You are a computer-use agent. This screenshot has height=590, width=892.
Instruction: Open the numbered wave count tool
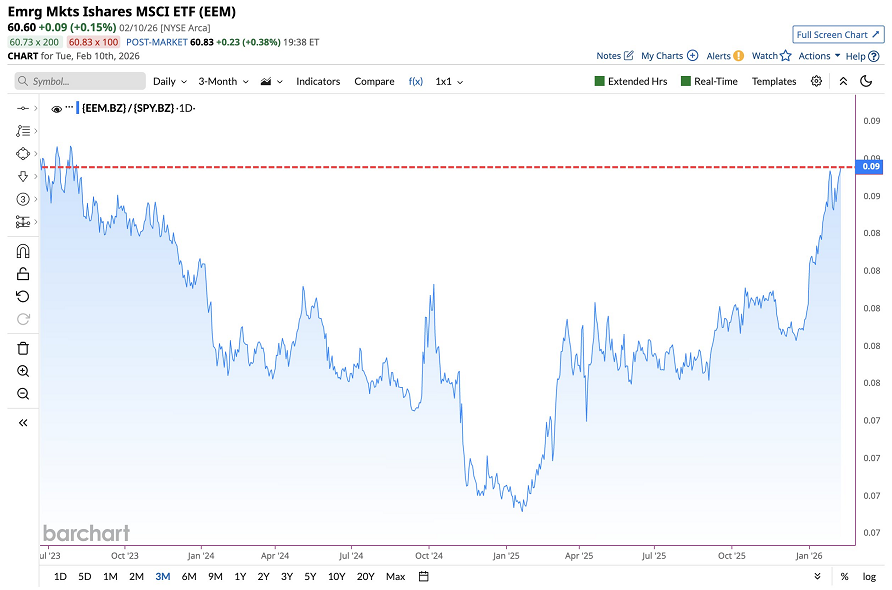point(23,199)
